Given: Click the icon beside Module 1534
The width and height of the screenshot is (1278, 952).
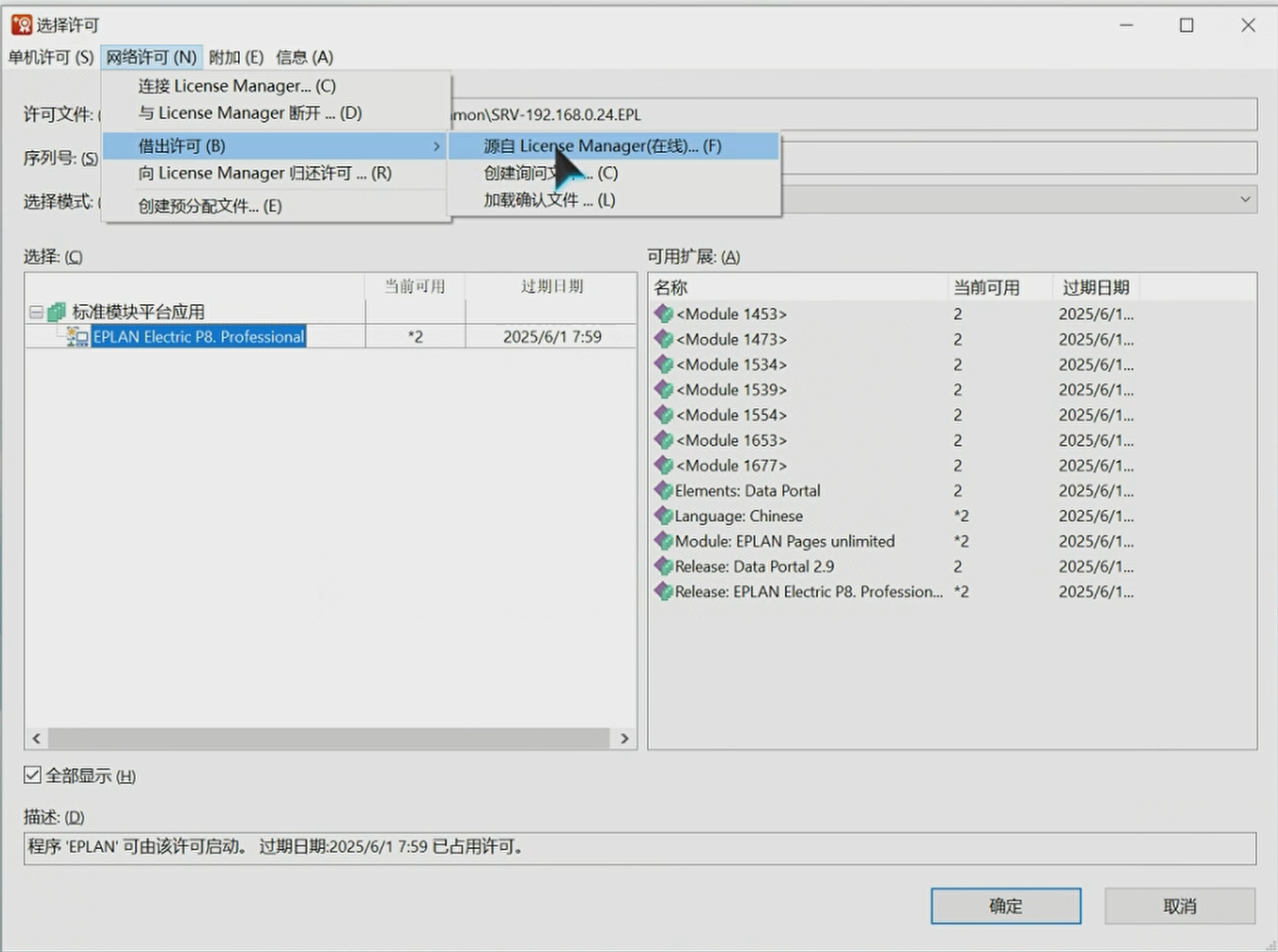Looking at the screenshot, I should (x=663, y=365).
